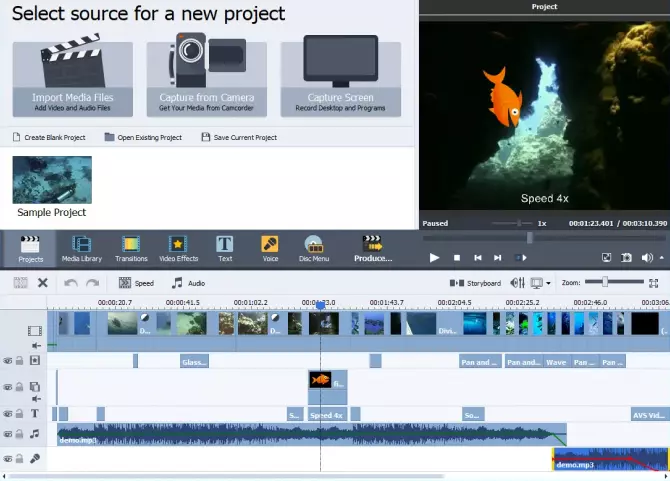Open the Voice recording tab
670x481 pixels.
pyautogui.click(x=270, y=249)
